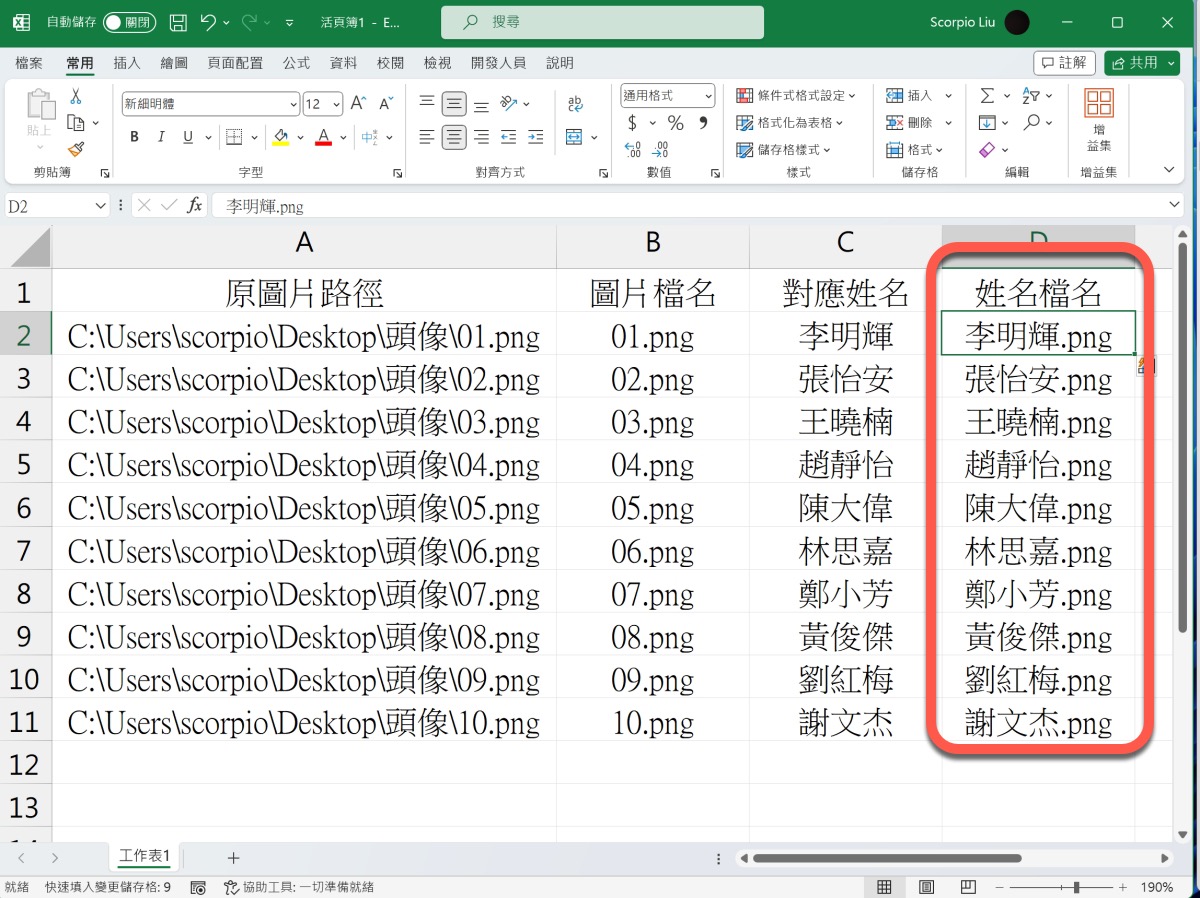
Task: Open the font name dropdown
Action: (293, 104)
